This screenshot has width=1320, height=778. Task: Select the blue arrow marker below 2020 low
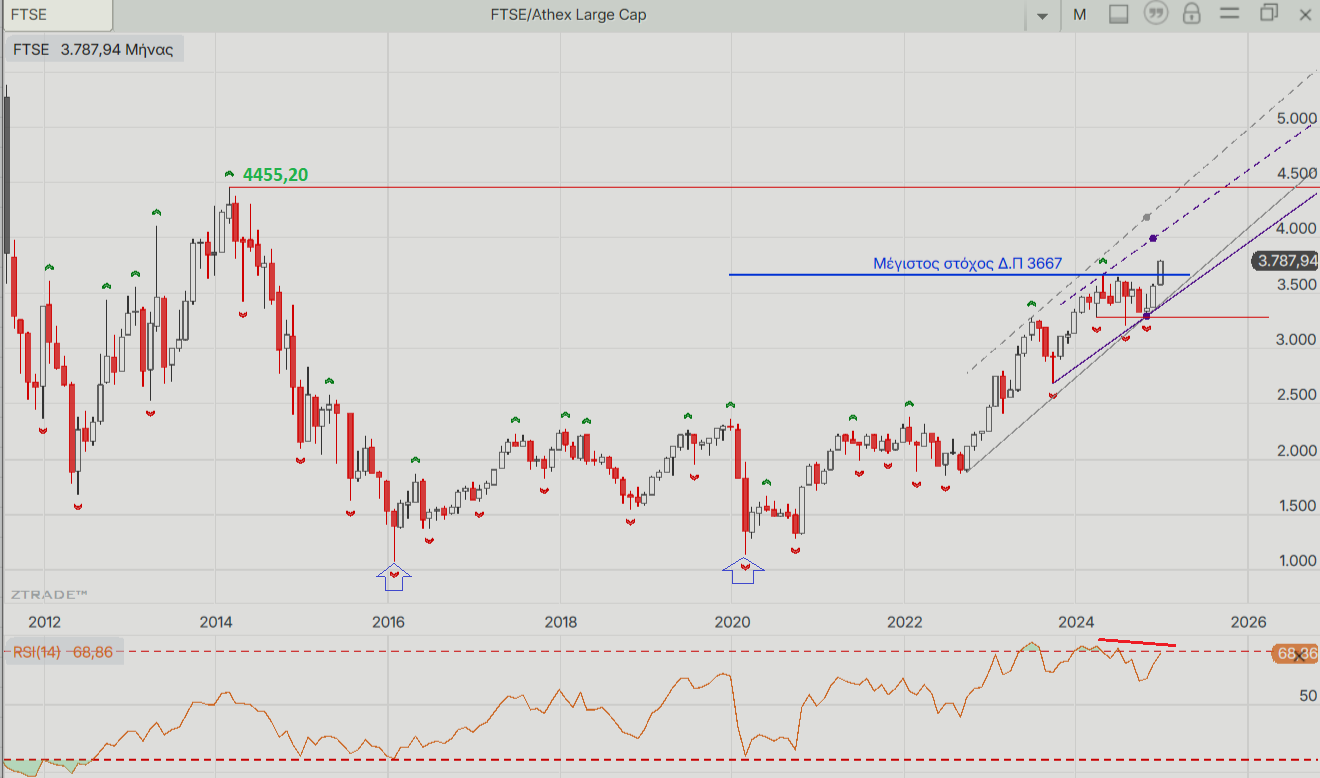point(743,572)
